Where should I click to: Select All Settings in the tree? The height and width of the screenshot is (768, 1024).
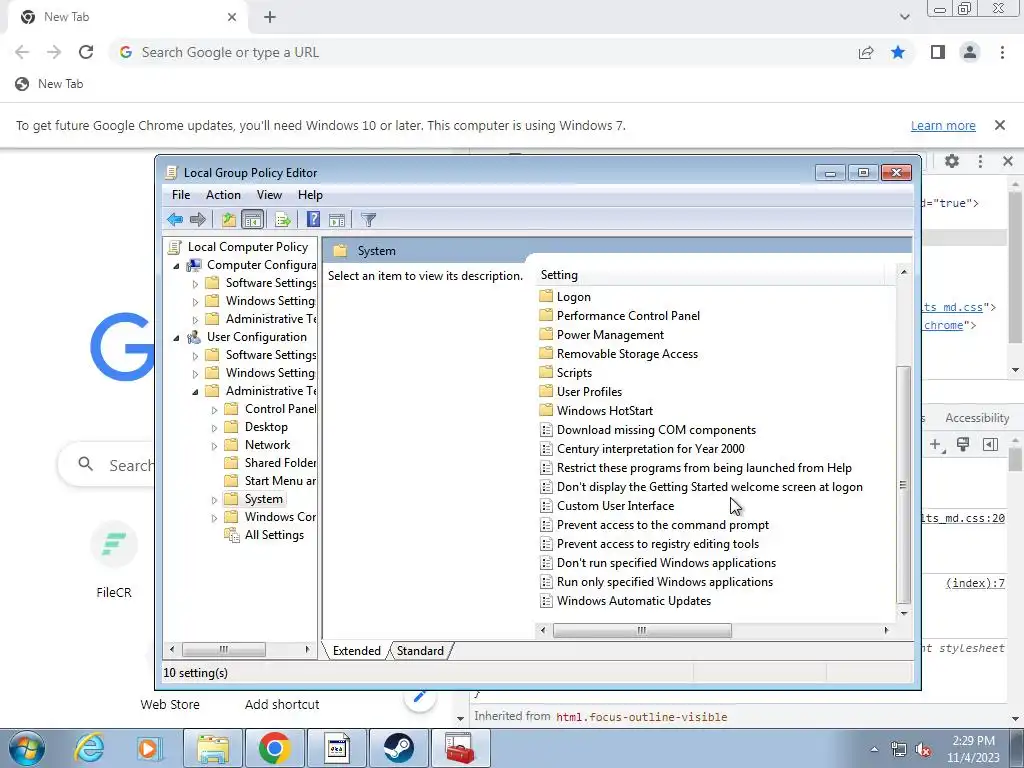(274, 534)
